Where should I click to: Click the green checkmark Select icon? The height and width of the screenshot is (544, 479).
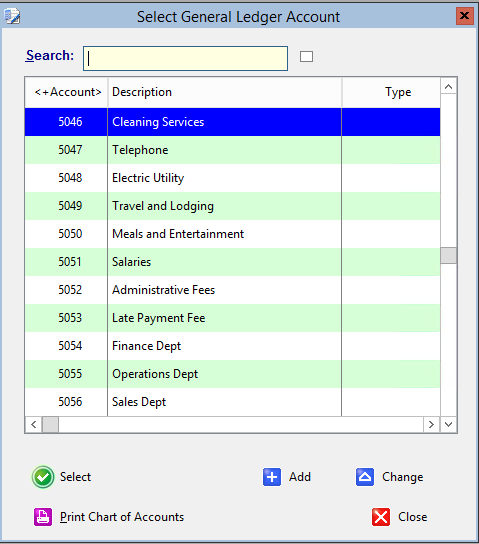[43, 477]
